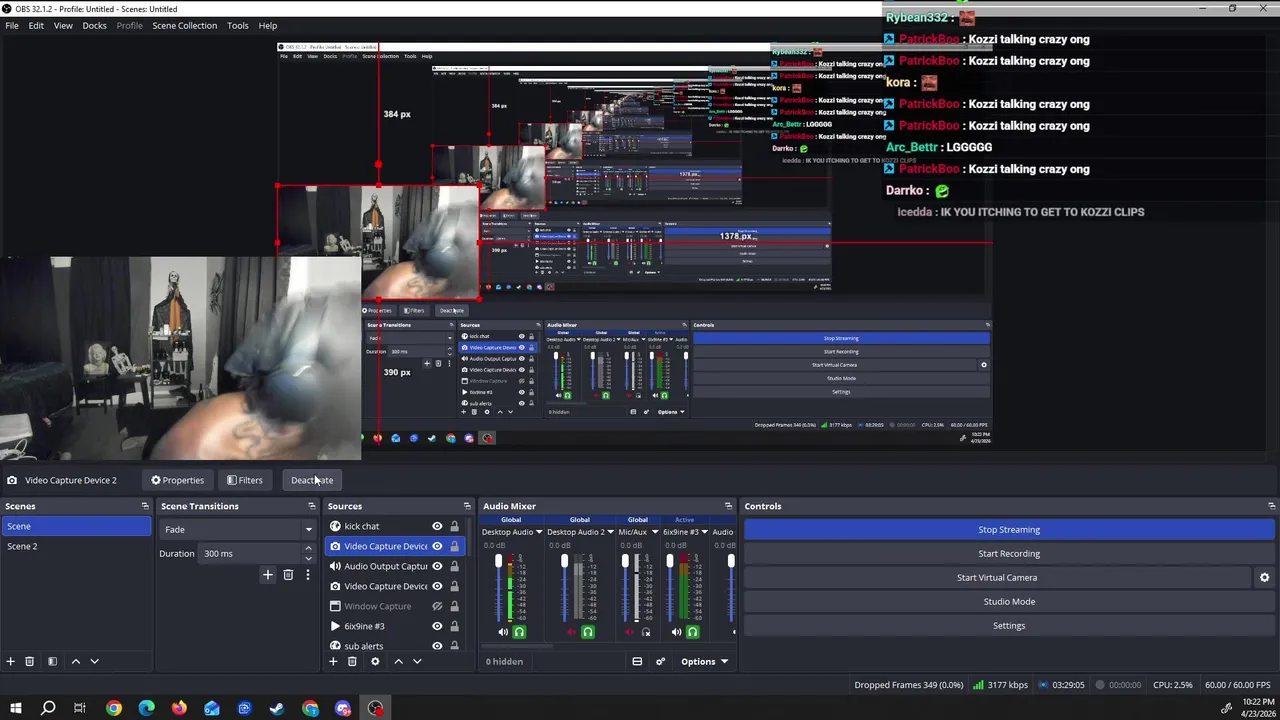Open Steam from the taskbar
1280x720 pixels.
pyautogui.click(x=277, y=708)
